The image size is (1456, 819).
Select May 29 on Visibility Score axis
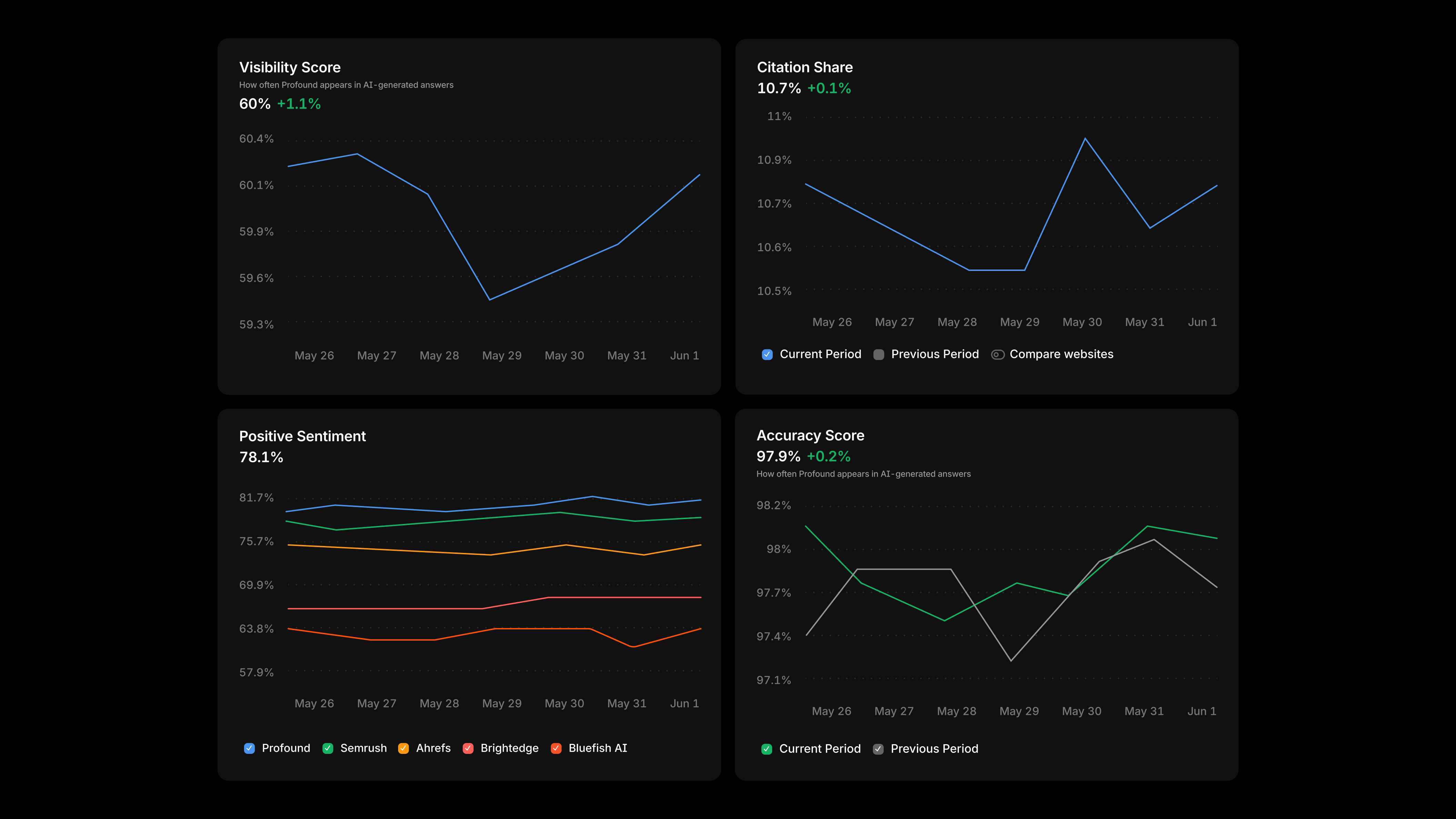click(x=502, y=355)
